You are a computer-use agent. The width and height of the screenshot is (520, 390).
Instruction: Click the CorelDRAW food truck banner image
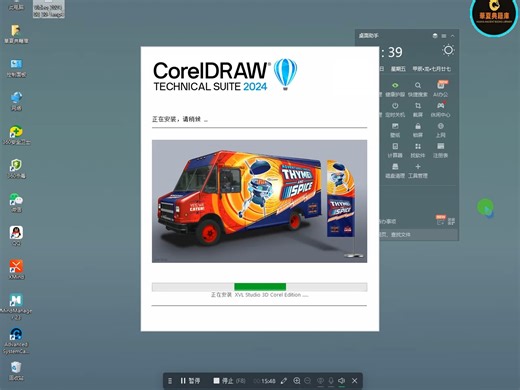pos(259,201)
